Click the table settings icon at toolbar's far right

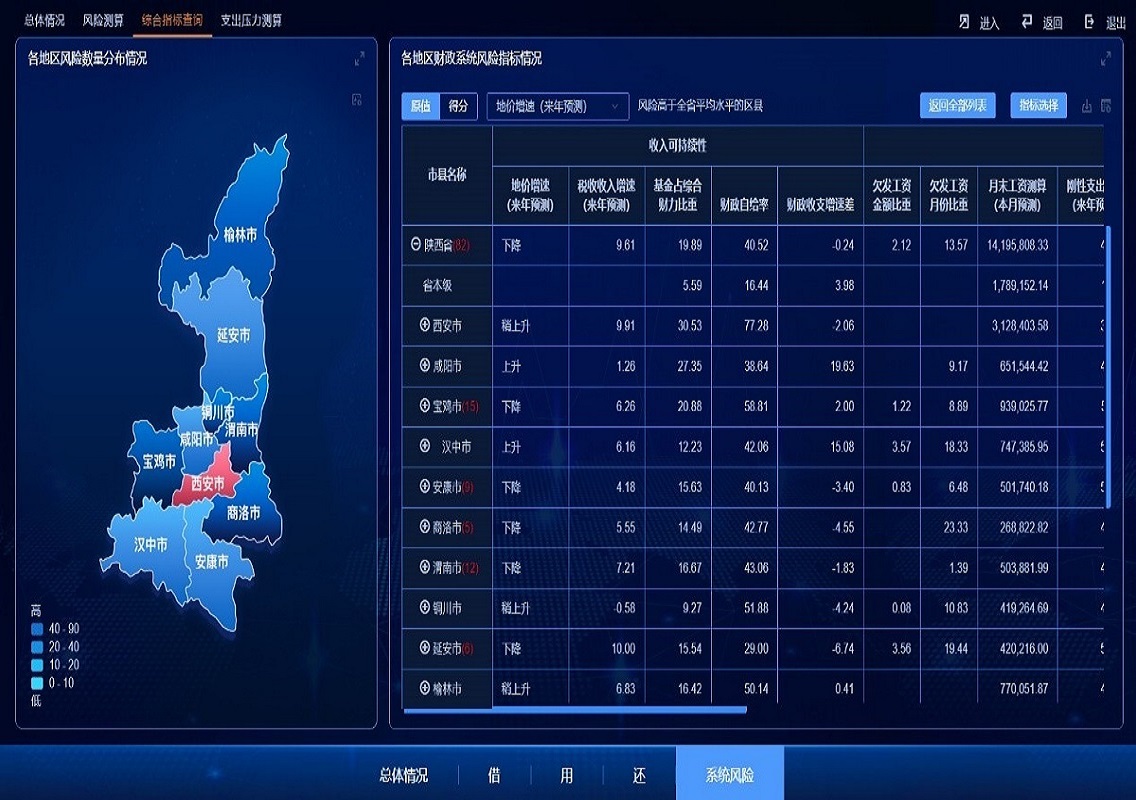pyautogui.click(x=1106, y=106)
